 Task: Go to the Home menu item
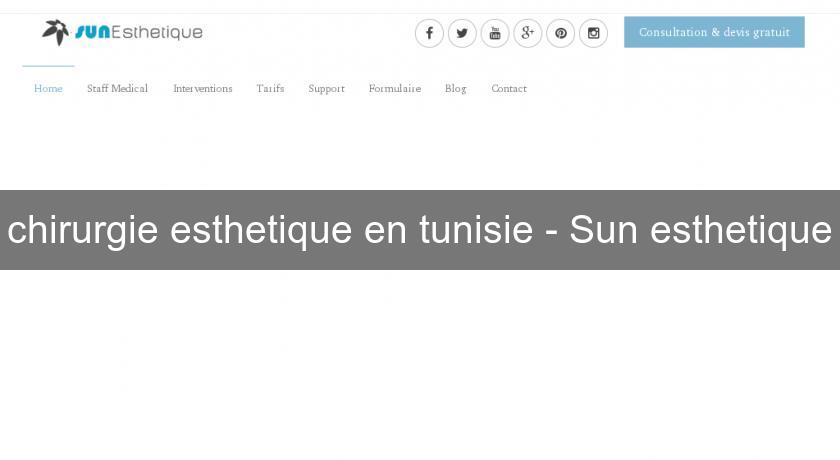pyautogui.click(x=48, y=88)
